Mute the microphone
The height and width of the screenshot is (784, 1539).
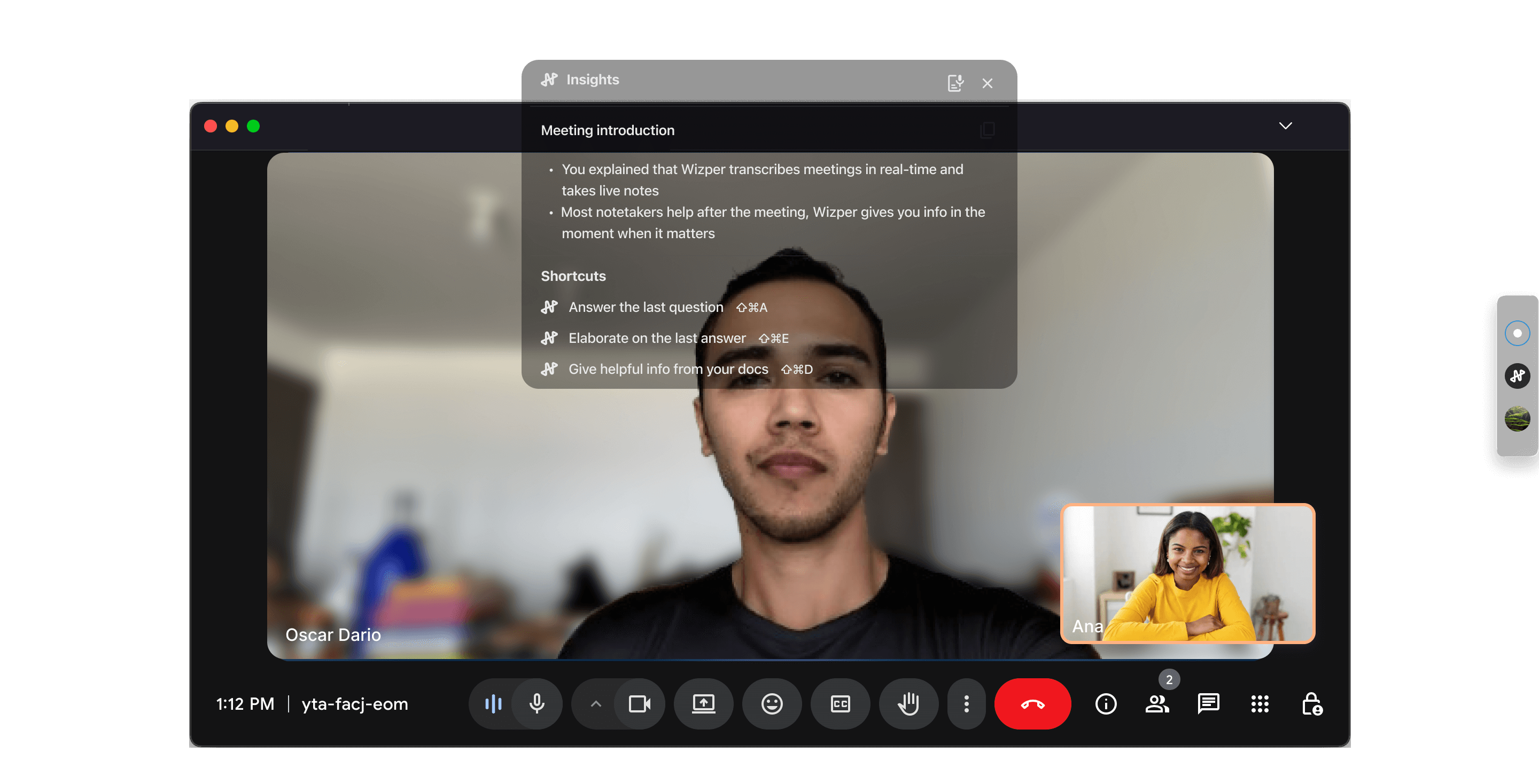[537, 703]
